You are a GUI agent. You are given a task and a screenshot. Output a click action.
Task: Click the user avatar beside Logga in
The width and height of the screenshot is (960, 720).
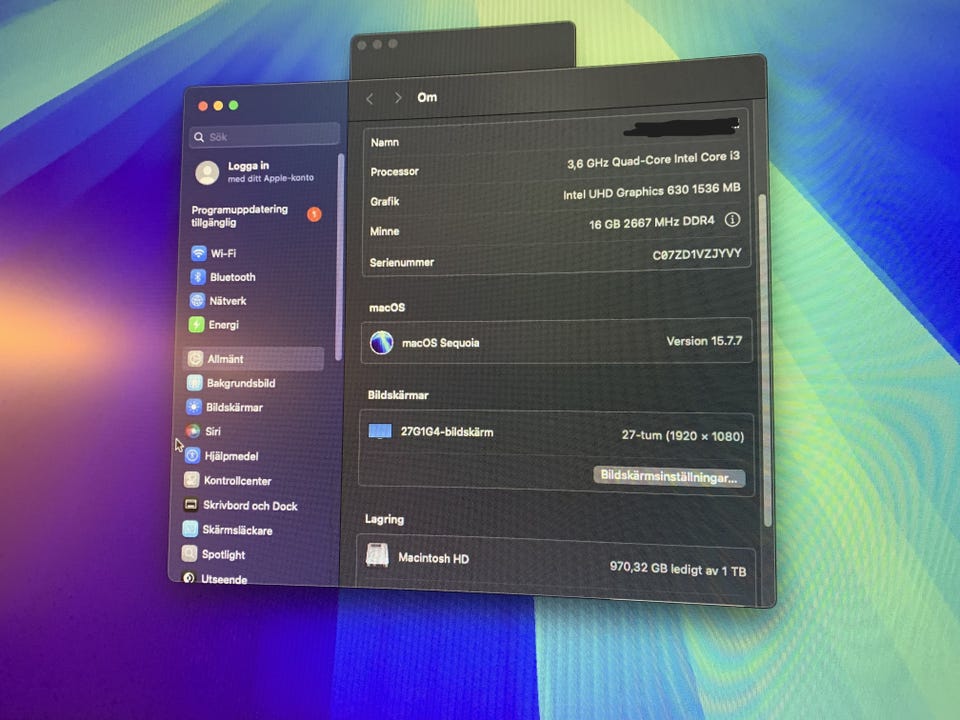(208, 173)
